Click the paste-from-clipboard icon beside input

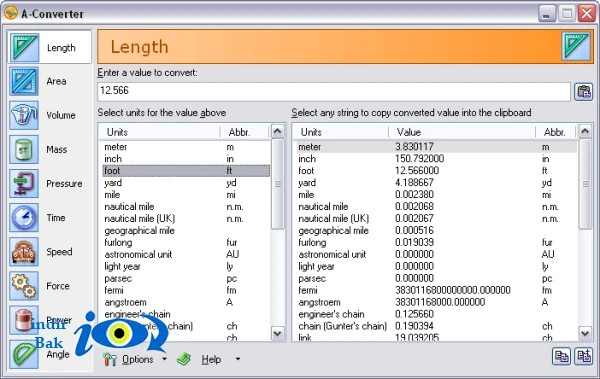click(x=584, y=92)
